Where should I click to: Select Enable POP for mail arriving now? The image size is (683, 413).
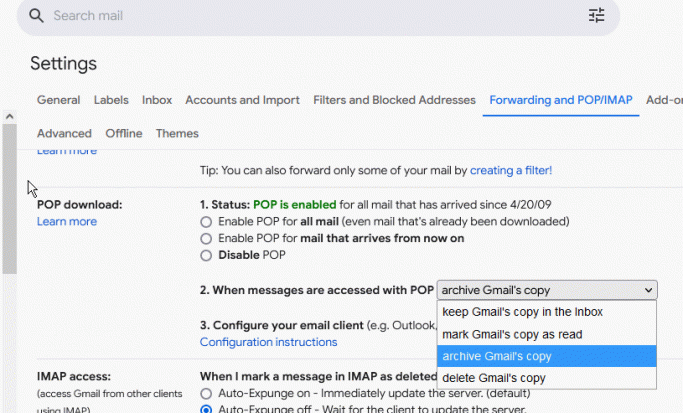206,239
